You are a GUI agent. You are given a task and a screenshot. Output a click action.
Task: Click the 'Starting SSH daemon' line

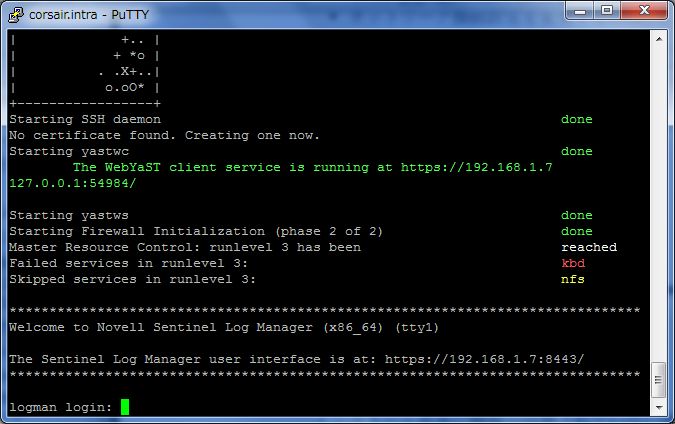click(85, 119)
